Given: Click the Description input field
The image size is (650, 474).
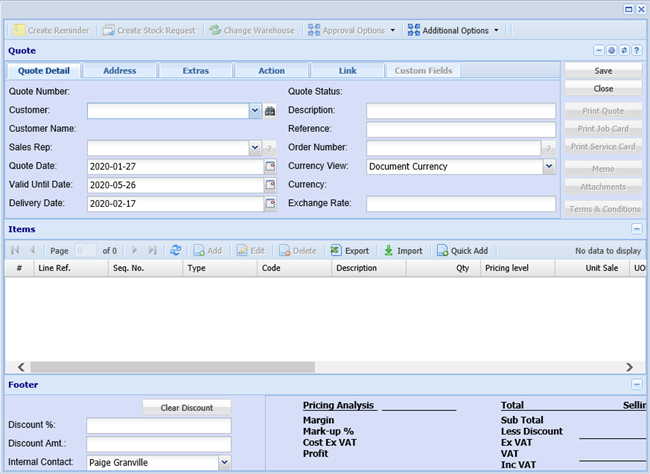Looking at the screenshot, I should click(460, 111).
